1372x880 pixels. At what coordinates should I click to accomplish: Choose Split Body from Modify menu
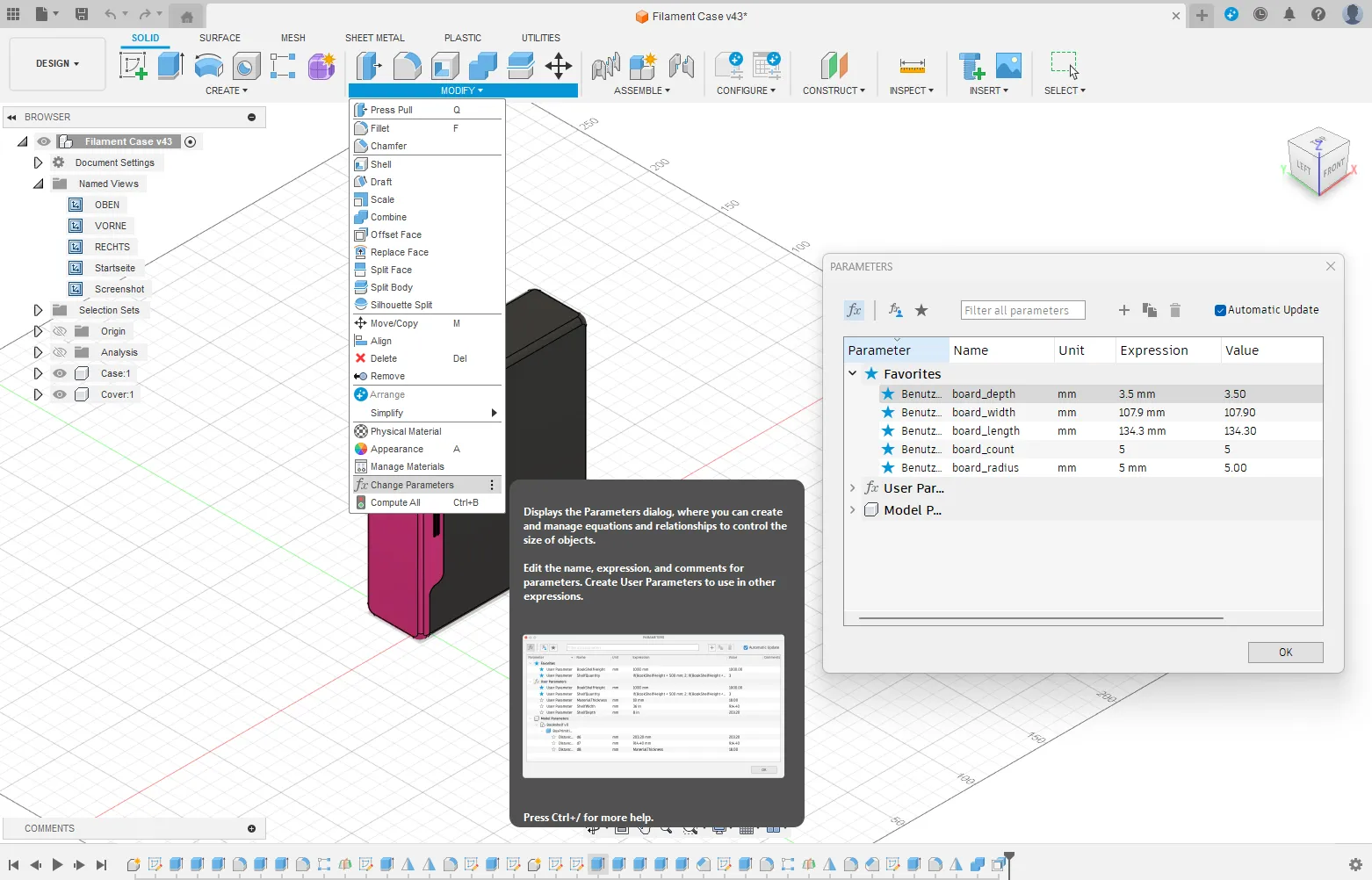[x=428, y=287]
